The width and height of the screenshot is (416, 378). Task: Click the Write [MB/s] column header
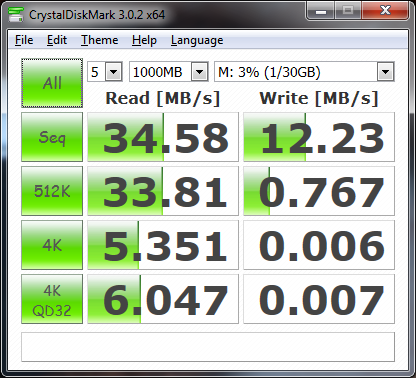319,99
